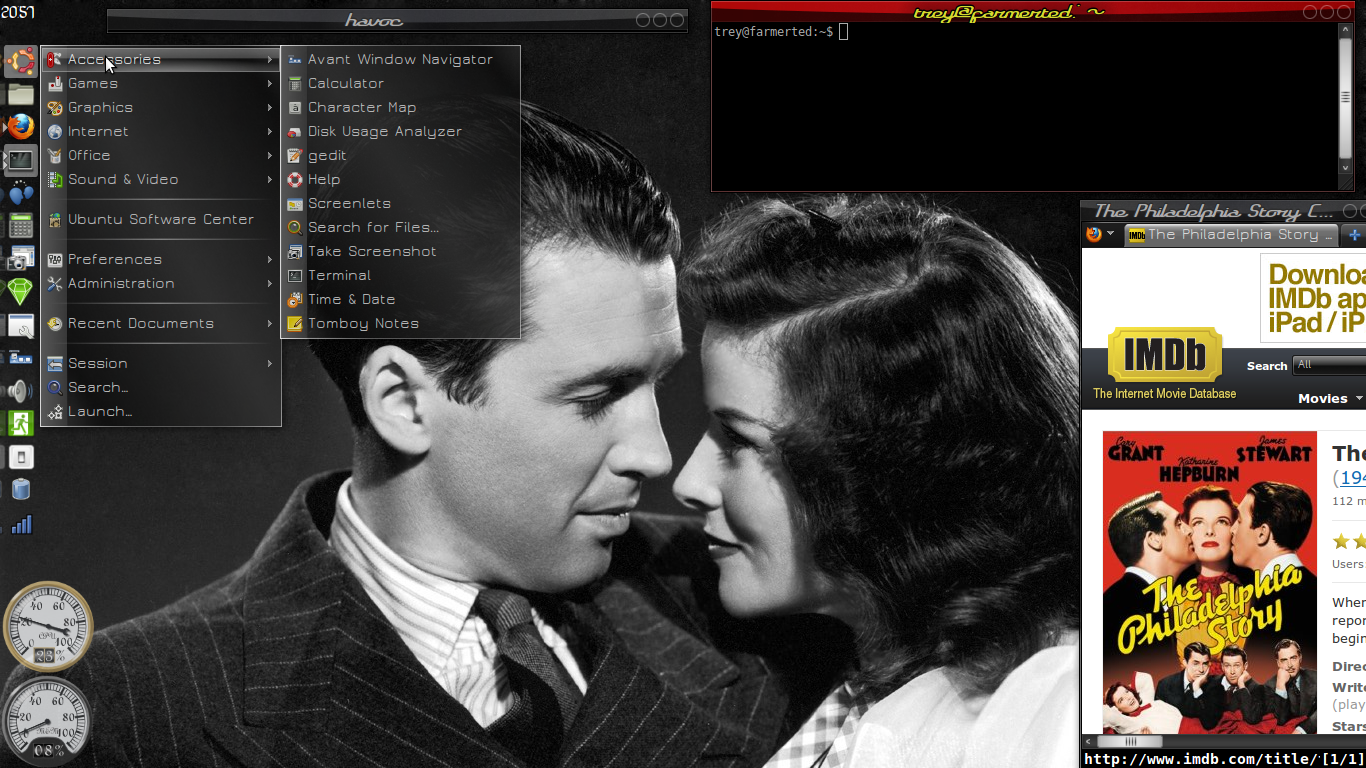Expand the Administration submenu
Viewport: 1366px width, 768px height.
point(160,284)
